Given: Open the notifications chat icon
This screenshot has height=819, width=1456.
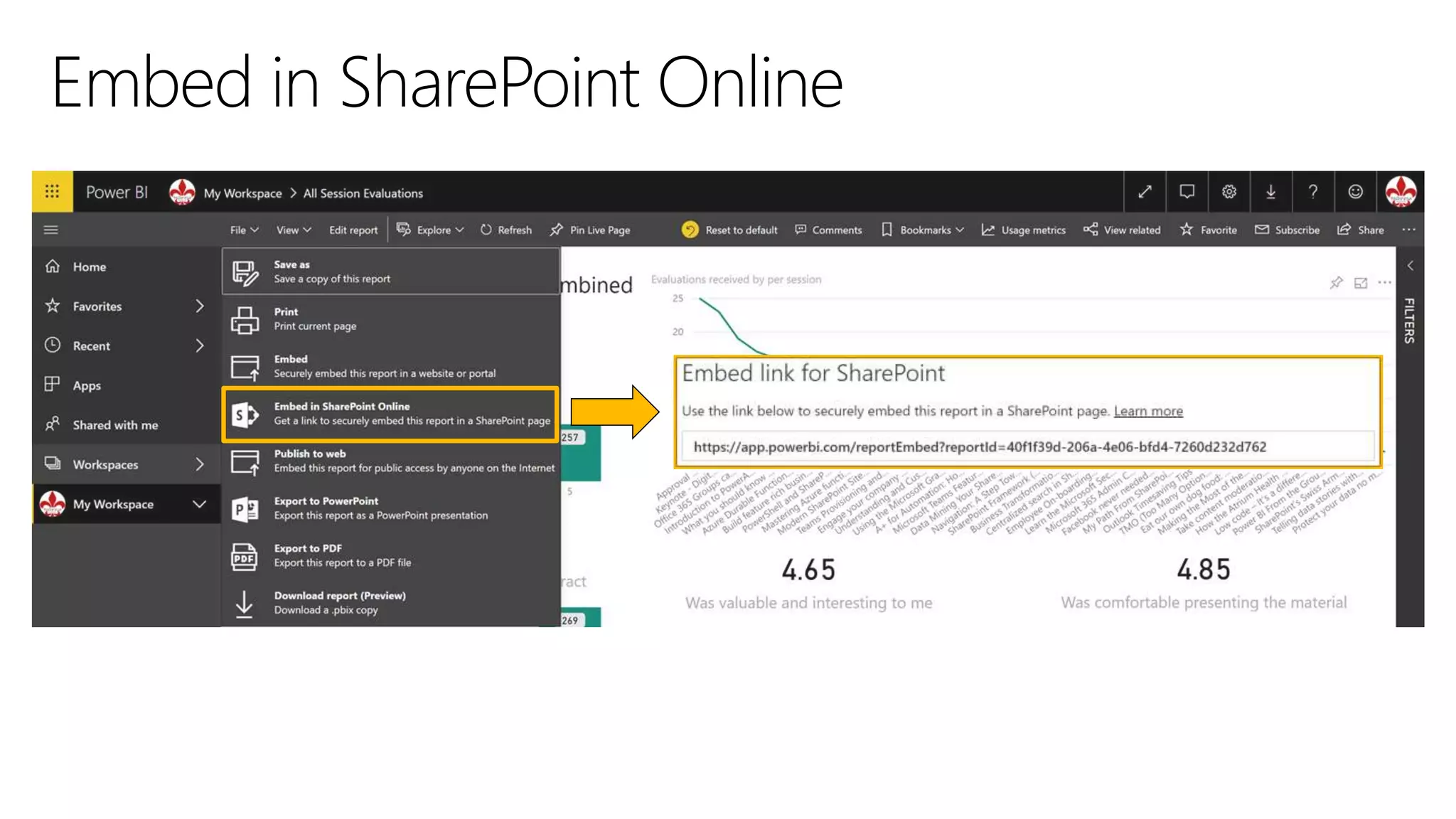Looking at the screenshot, I should click(1187, 191).
